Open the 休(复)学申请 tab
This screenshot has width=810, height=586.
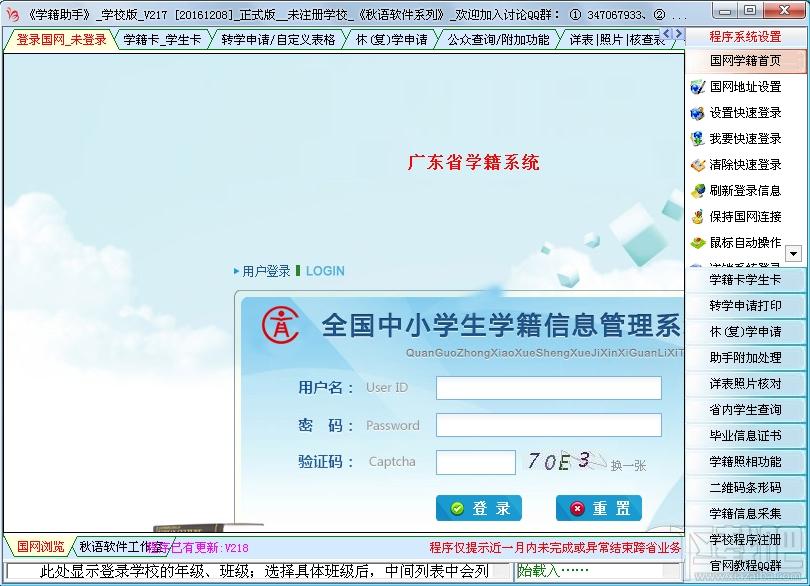(x=392, y=39)
